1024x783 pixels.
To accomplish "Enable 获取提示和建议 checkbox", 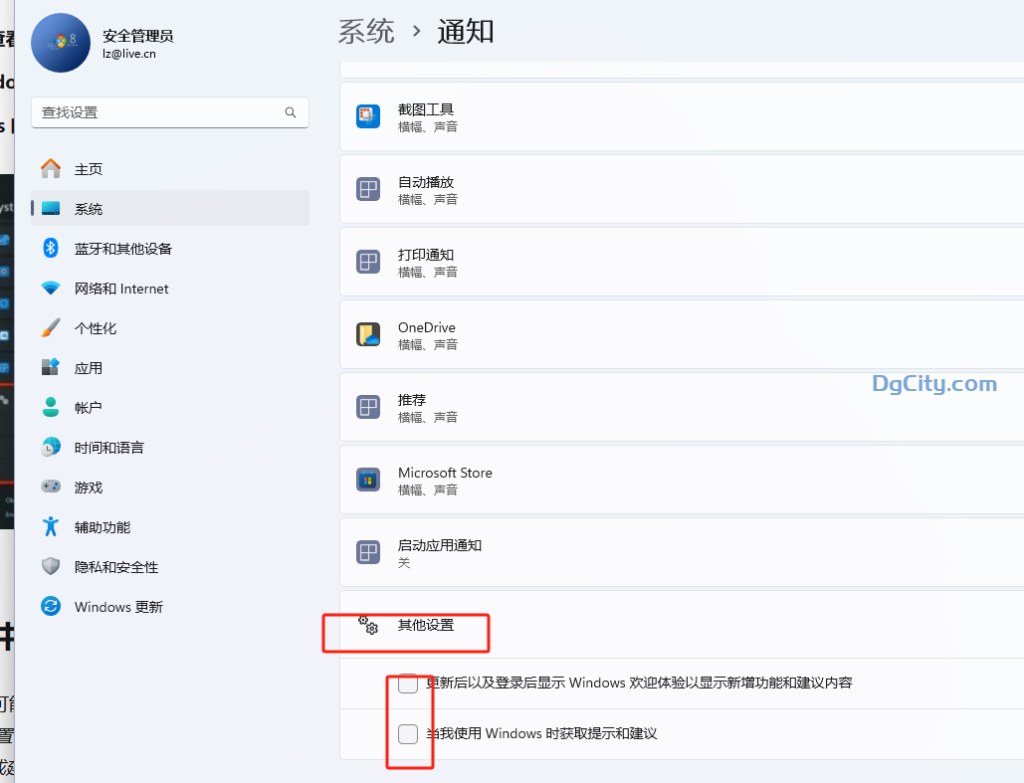I will click(x=407, y=733).
